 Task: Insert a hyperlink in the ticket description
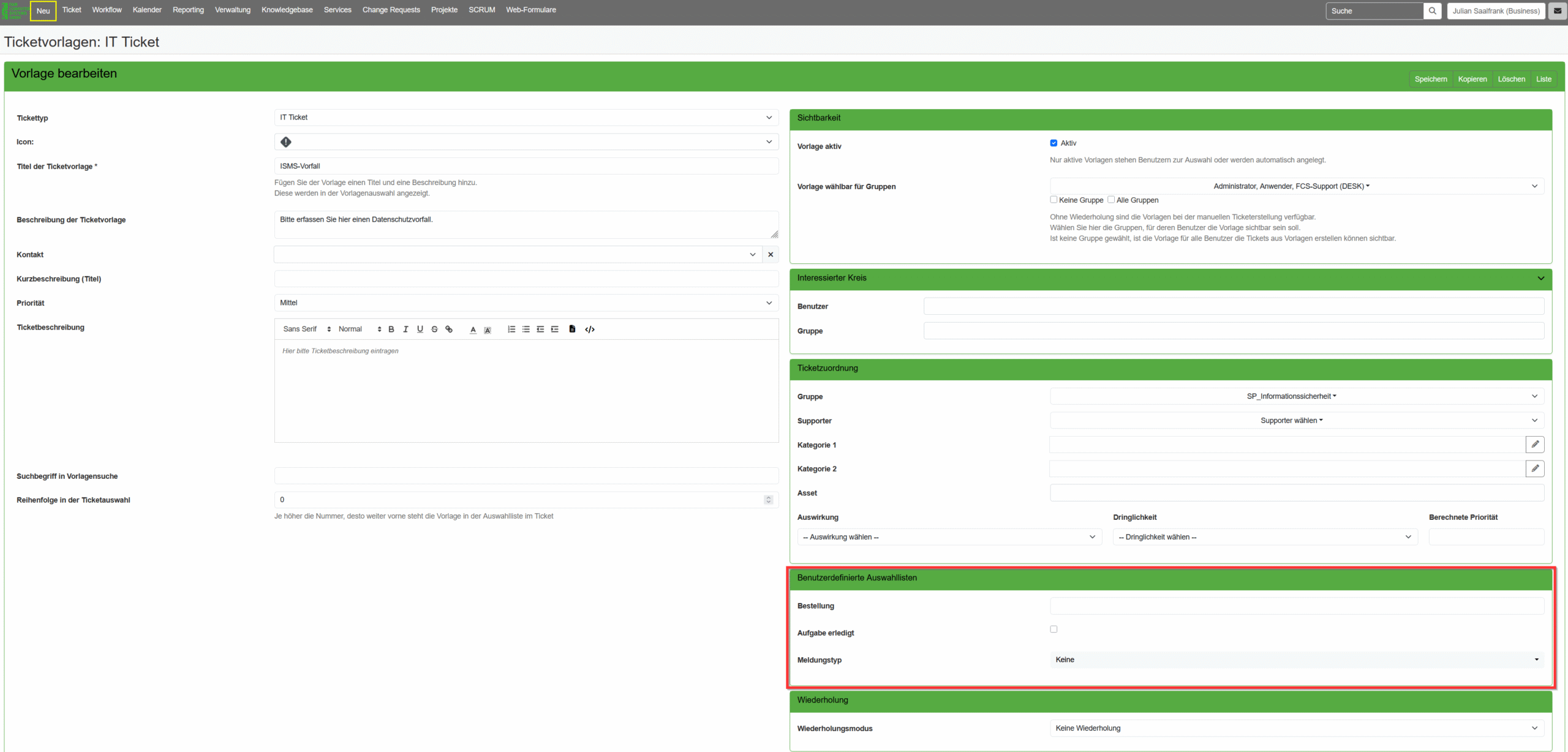449,329
